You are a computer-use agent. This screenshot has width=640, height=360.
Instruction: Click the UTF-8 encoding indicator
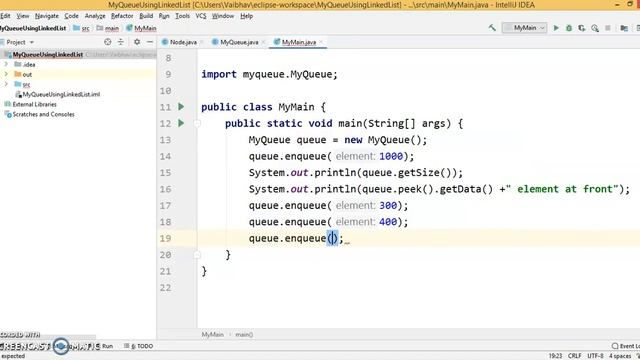(x=595, y=356)
